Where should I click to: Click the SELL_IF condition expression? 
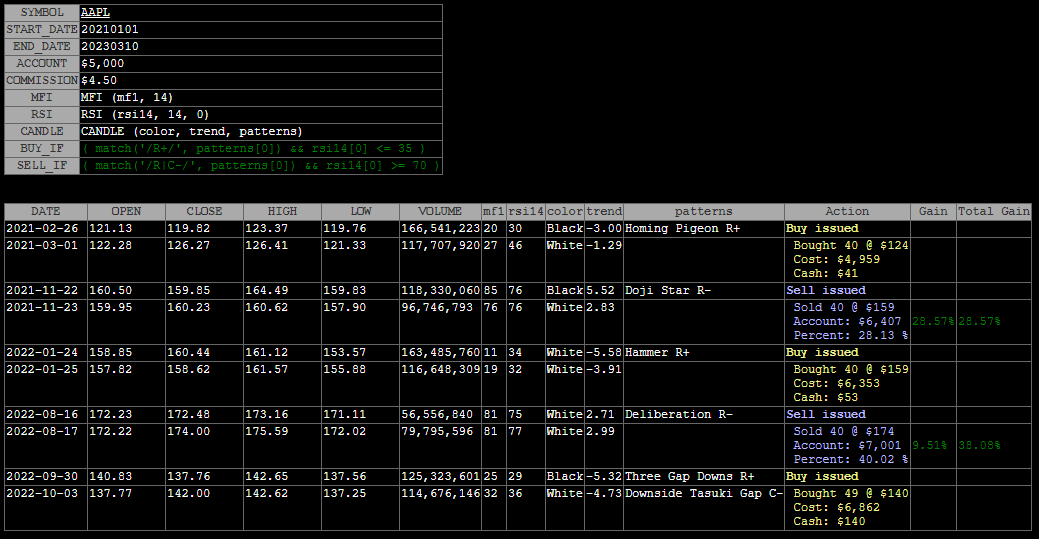point(261,166)
